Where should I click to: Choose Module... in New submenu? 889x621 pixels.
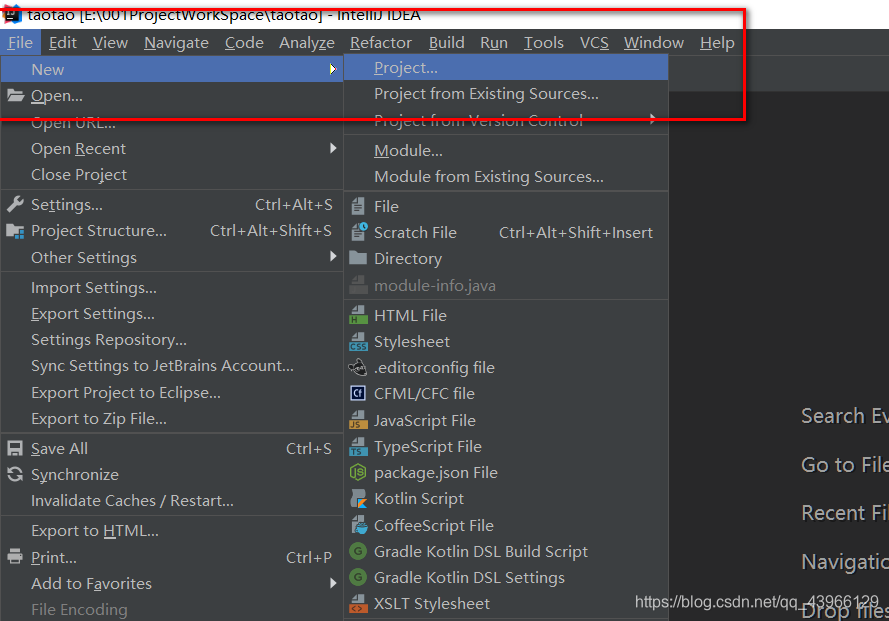coord(506,151)
